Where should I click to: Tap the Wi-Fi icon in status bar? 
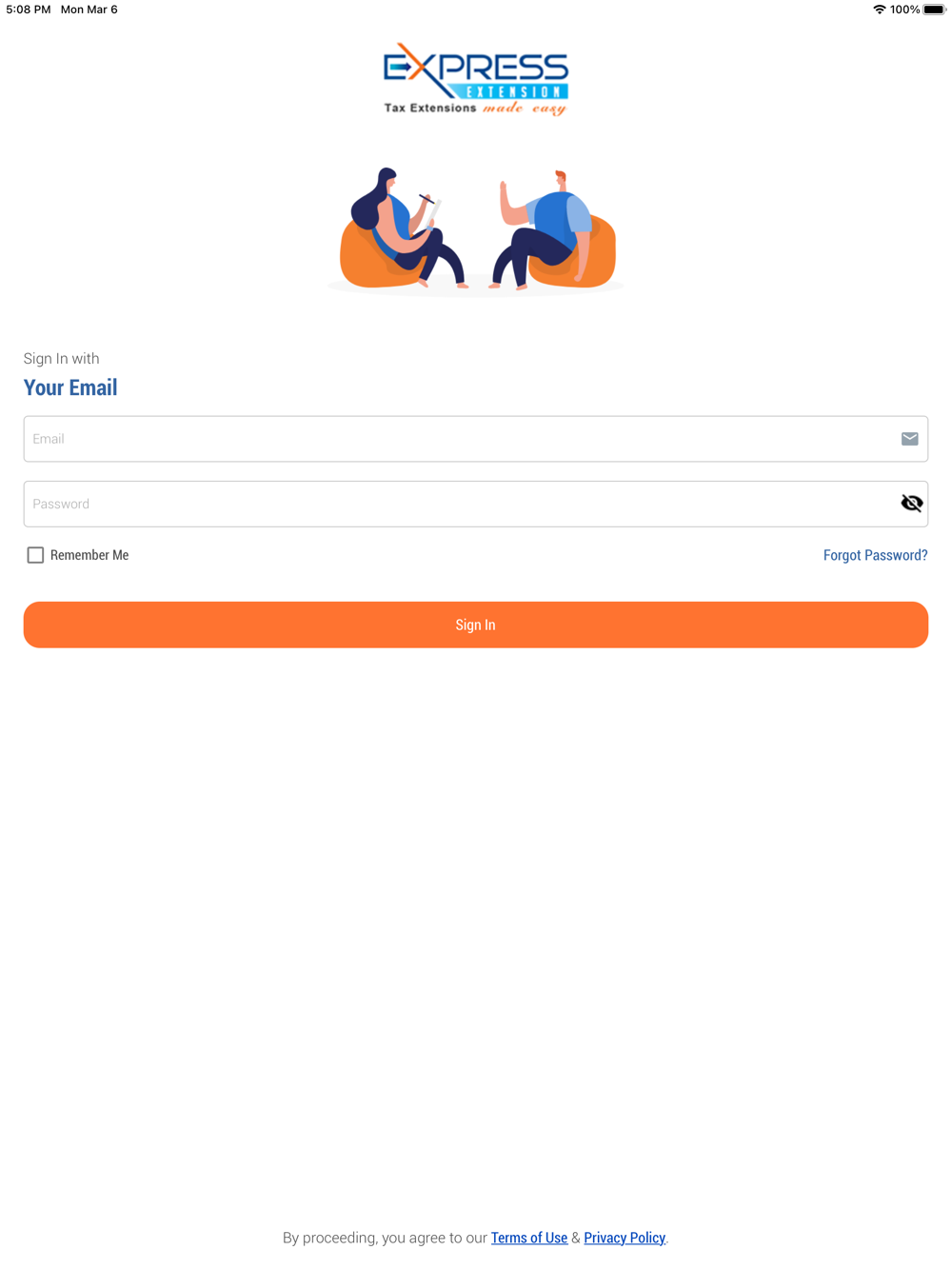pyautogui.click(x=879, y=10)
